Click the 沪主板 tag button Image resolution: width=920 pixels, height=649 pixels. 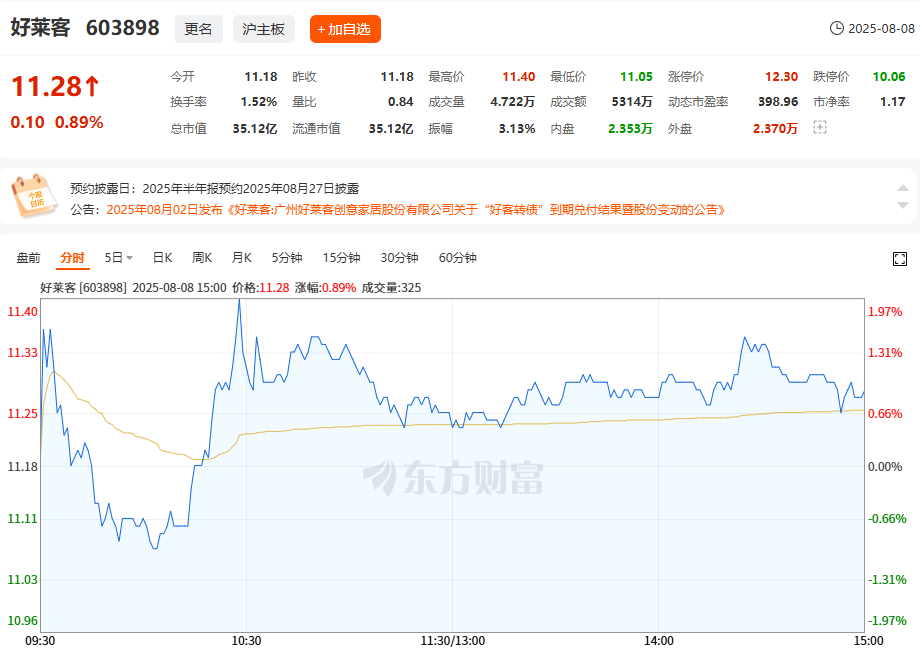263,29
